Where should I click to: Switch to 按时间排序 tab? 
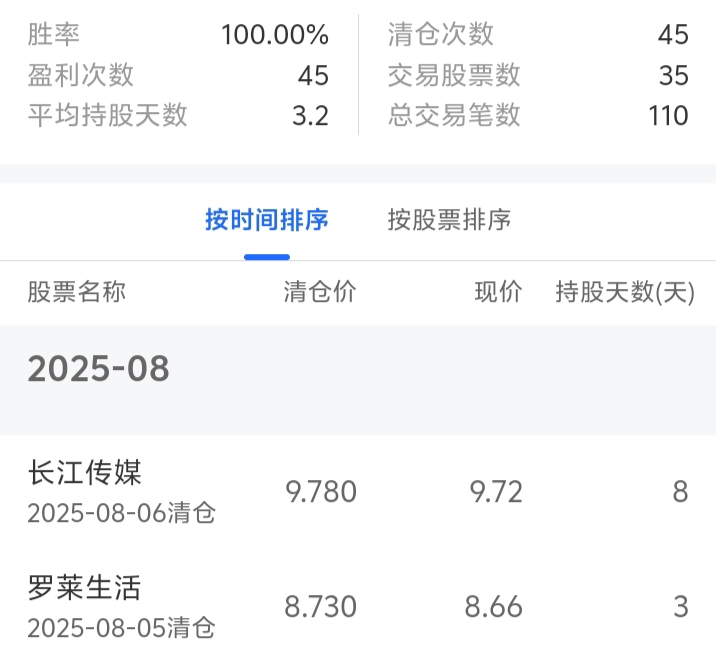point(267,220)
